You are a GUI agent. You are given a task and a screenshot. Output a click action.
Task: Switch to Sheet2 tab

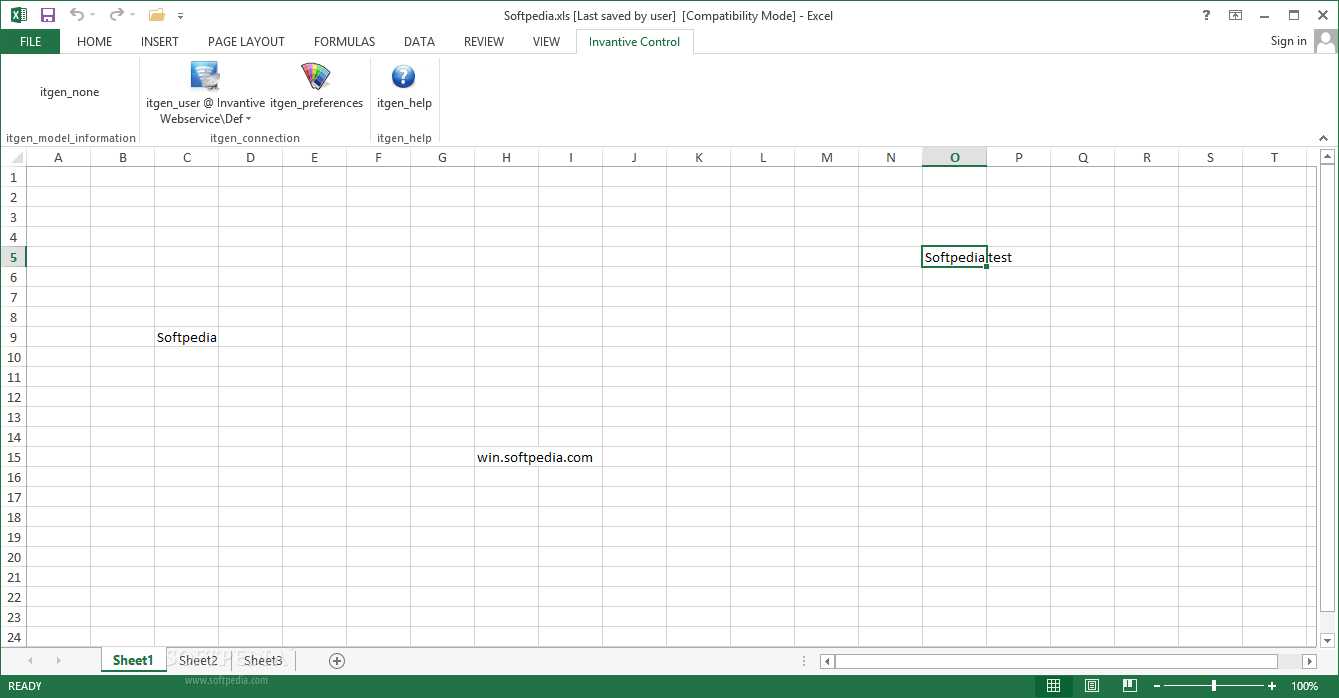click(198, 660)
